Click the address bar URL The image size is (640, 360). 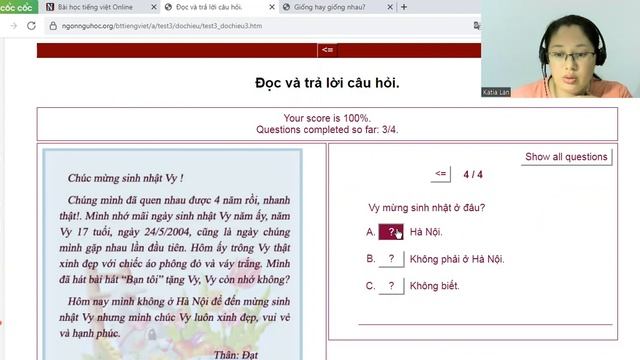coord(162,26)
